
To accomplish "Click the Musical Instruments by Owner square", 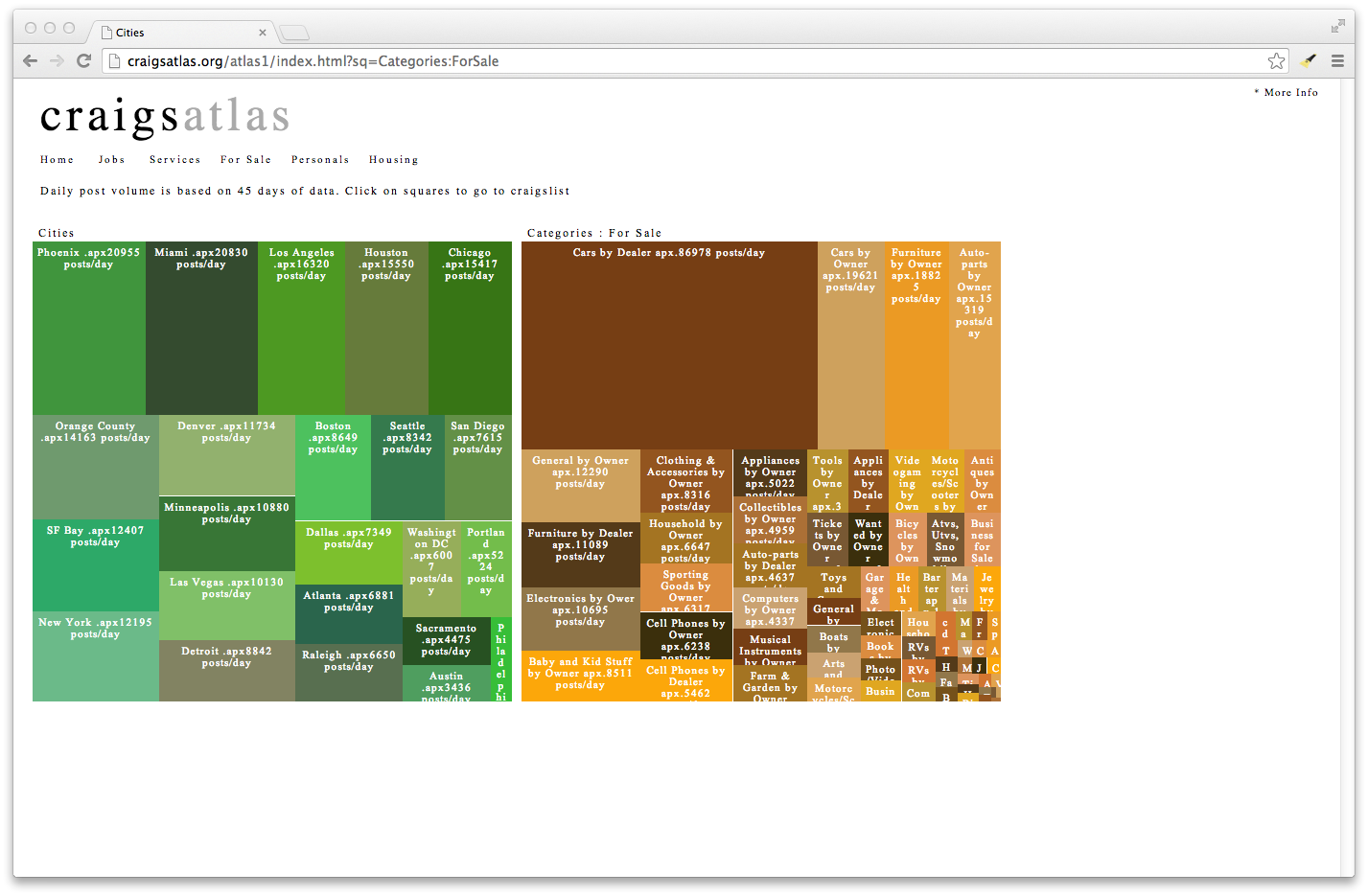I will (x=771, y=647).
